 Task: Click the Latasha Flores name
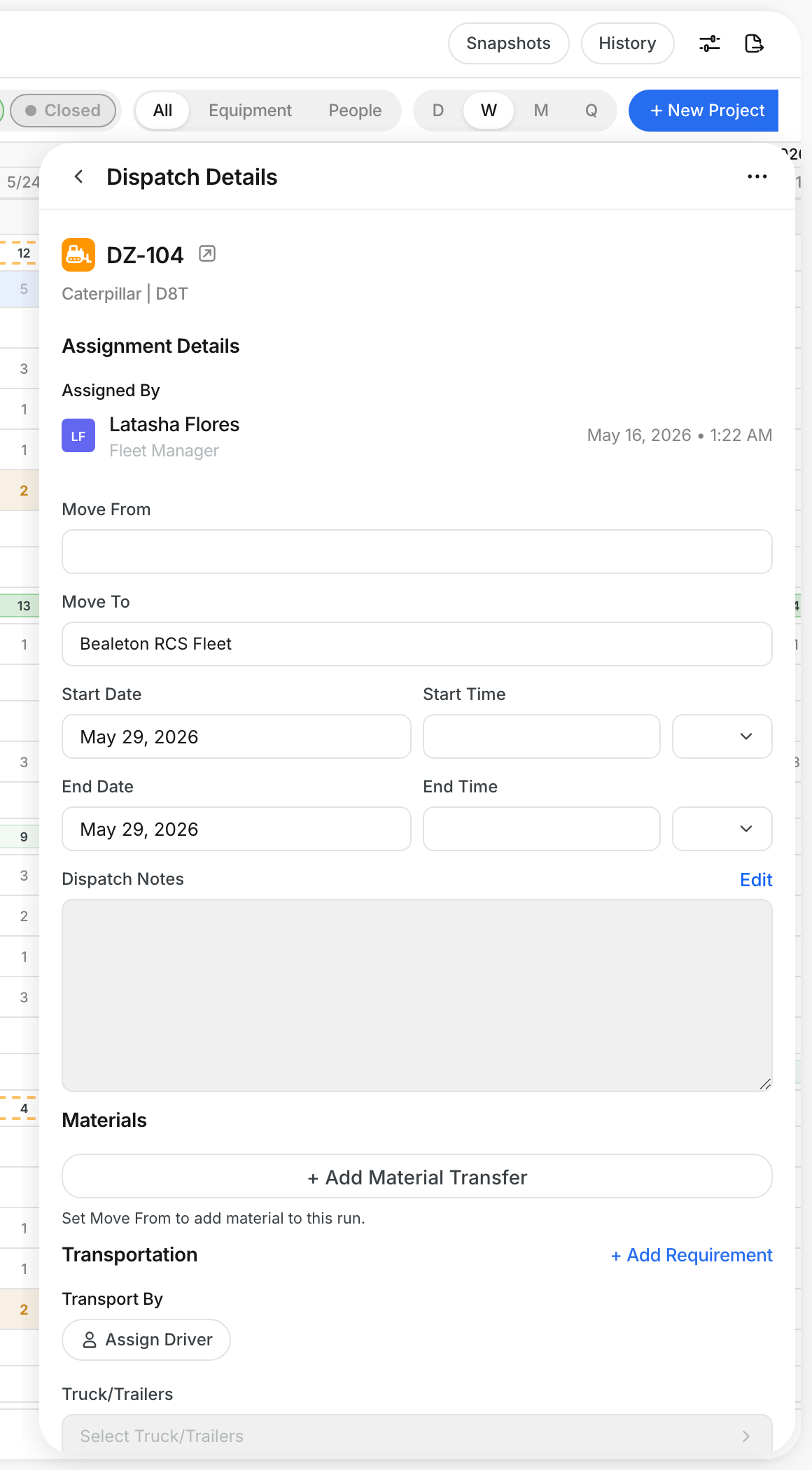point(174,424)
